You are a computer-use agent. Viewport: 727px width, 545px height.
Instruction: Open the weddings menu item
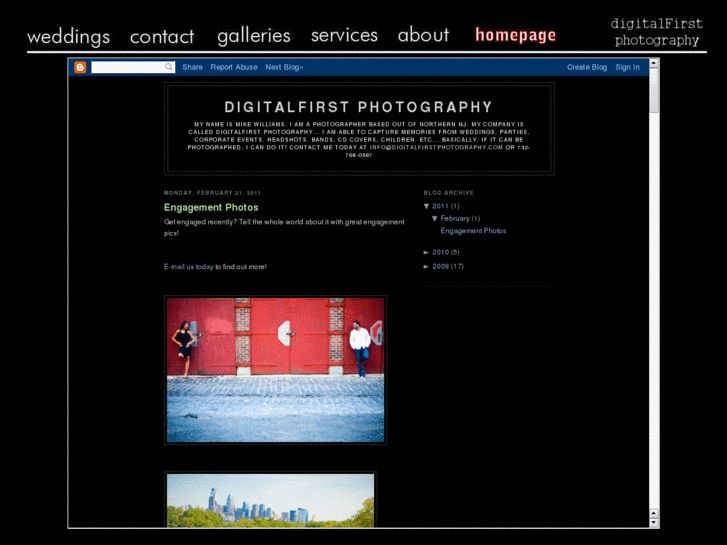(x=69, y=37)
